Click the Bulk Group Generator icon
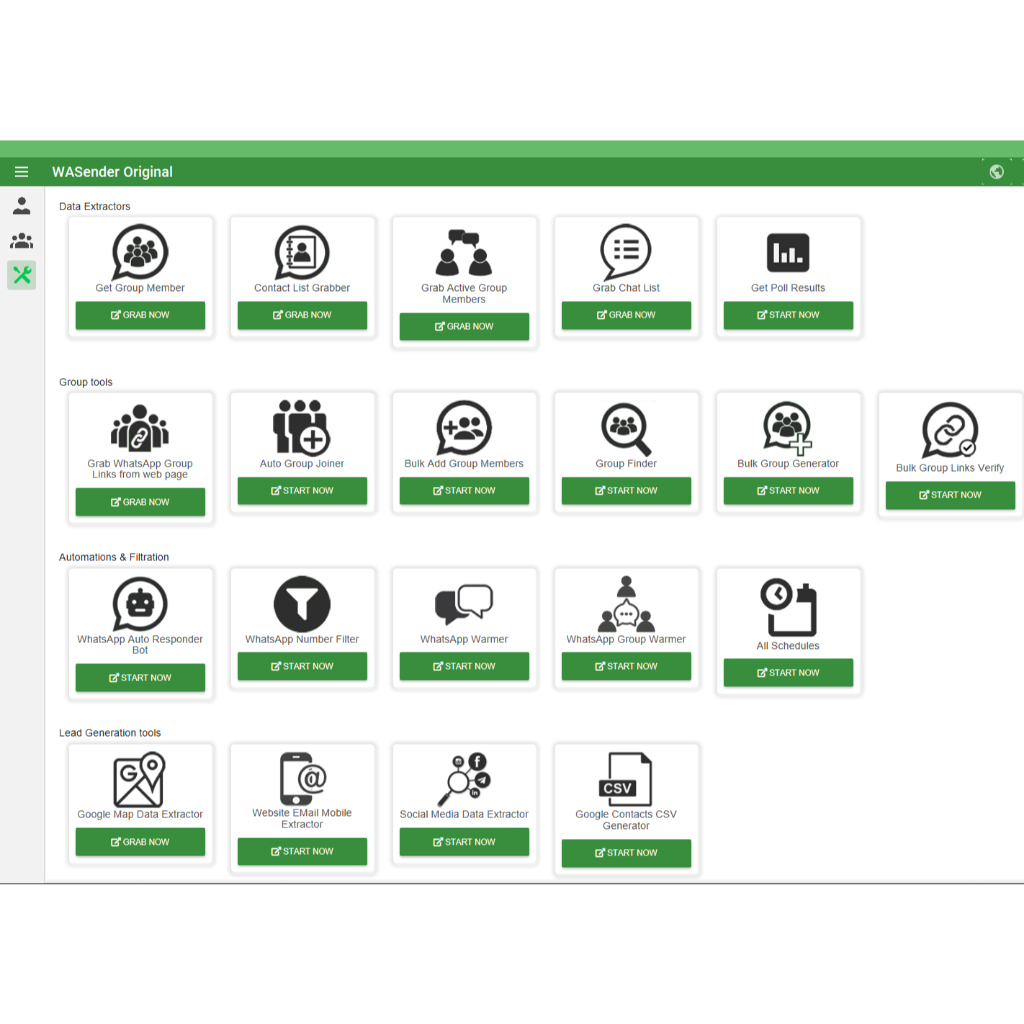 point(788,428)
